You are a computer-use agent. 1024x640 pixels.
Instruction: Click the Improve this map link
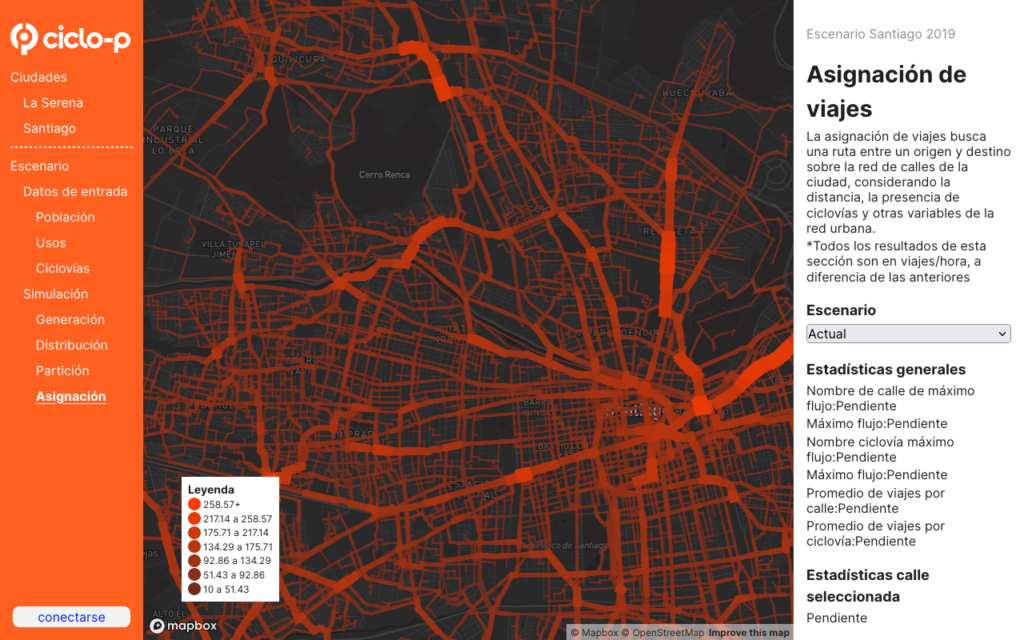point(749,632)
